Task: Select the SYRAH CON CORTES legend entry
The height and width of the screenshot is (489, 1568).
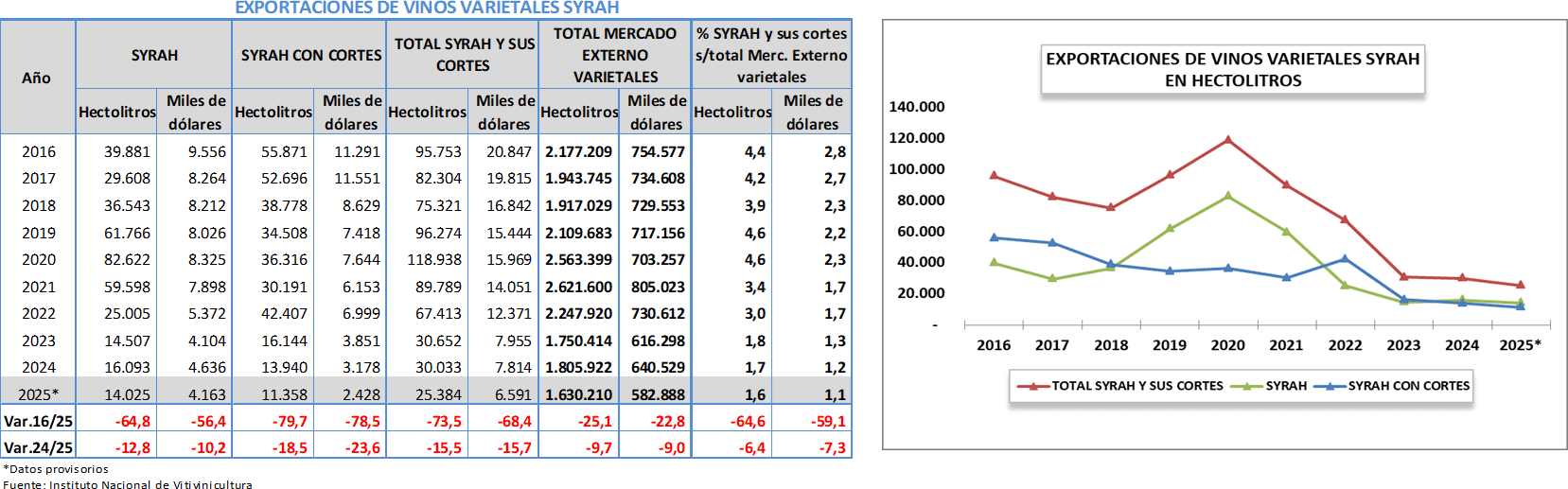Action: tap(1408, 386)
